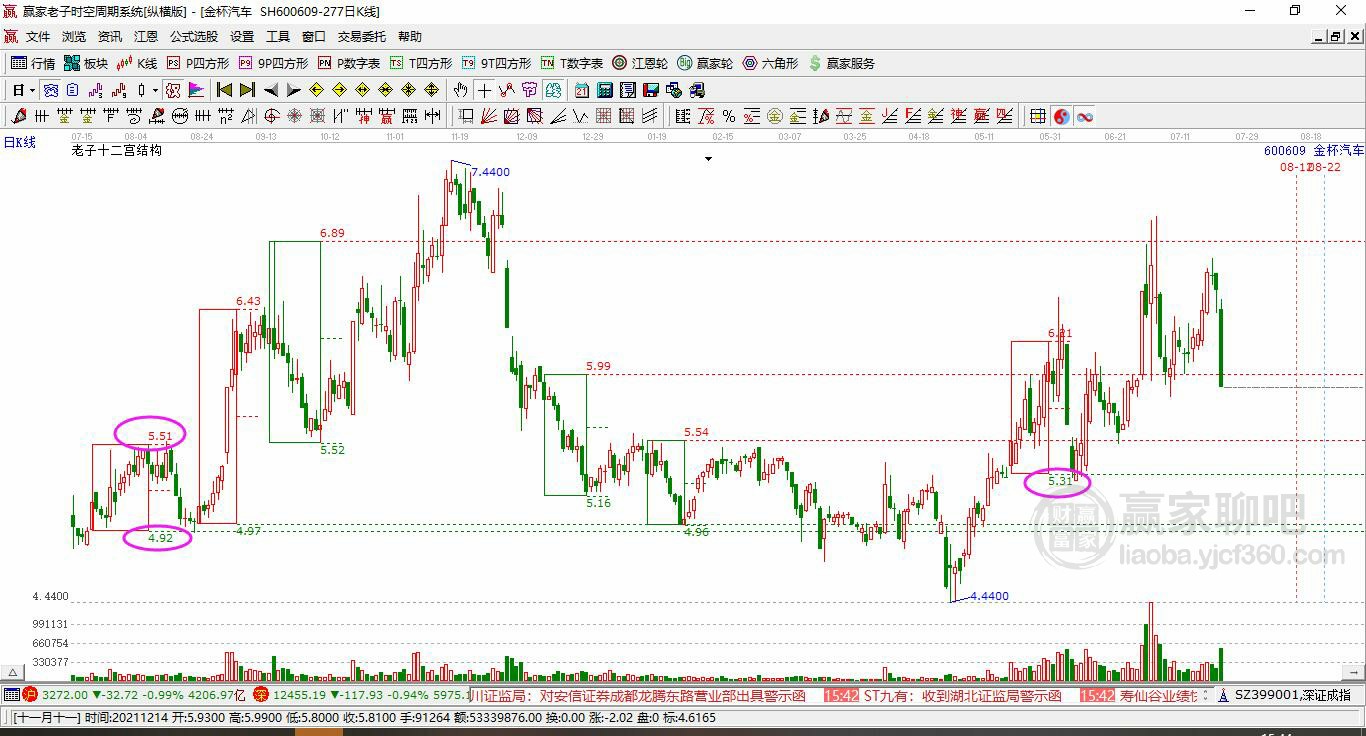
Task: Select the red fan lines drawing tool
Action: click(488, 116)
